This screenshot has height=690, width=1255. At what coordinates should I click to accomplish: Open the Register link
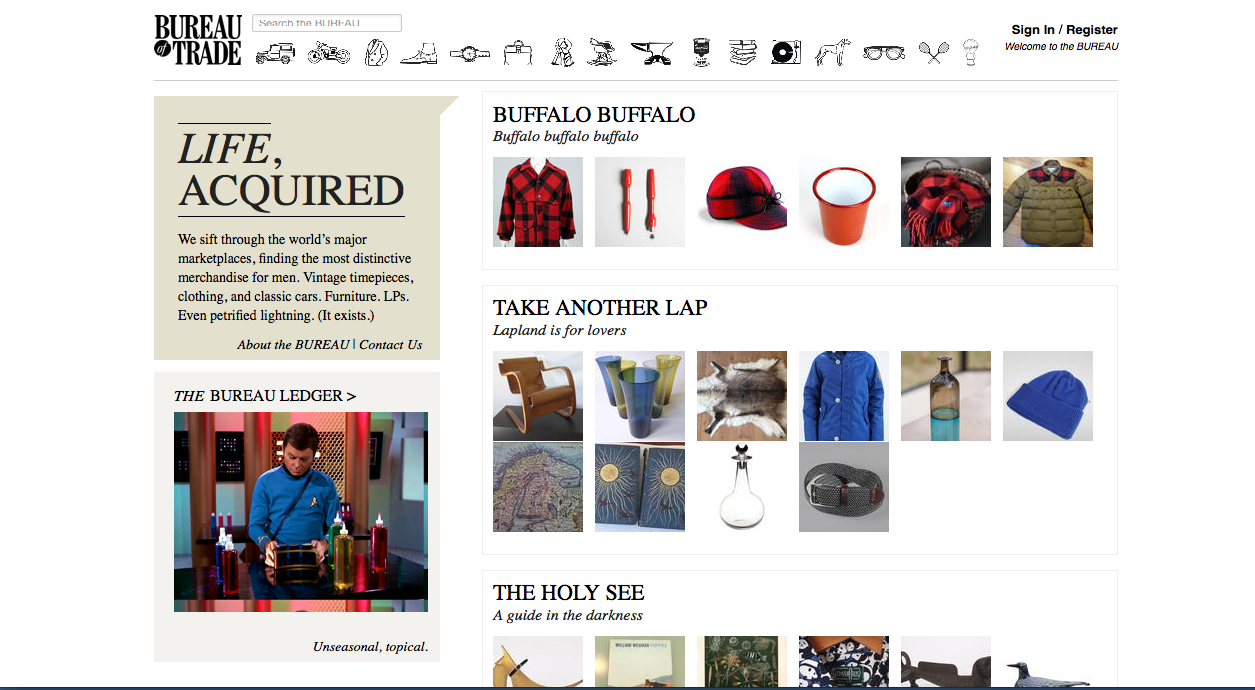(x=1092, y=30)
